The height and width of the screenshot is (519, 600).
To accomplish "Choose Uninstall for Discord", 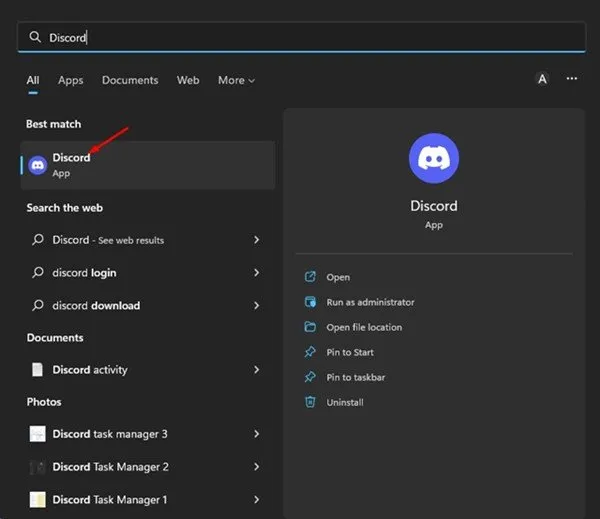I will [345, 403].
